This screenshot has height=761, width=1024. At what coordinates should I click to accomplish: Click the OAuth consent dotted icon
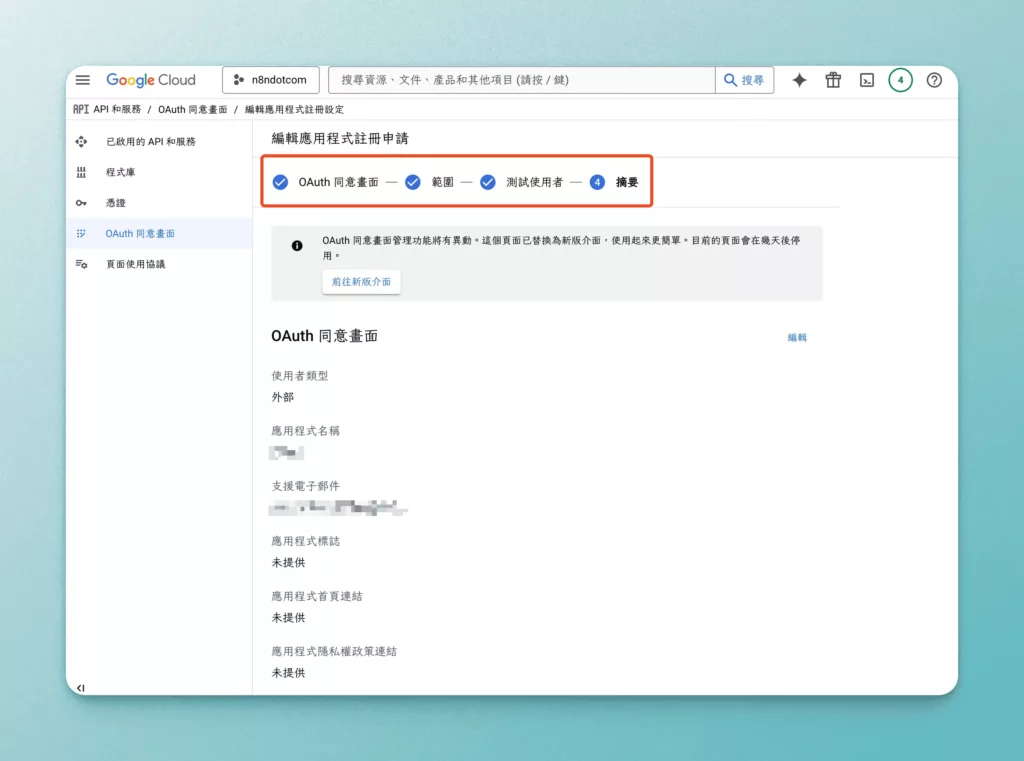coord(81,233)
